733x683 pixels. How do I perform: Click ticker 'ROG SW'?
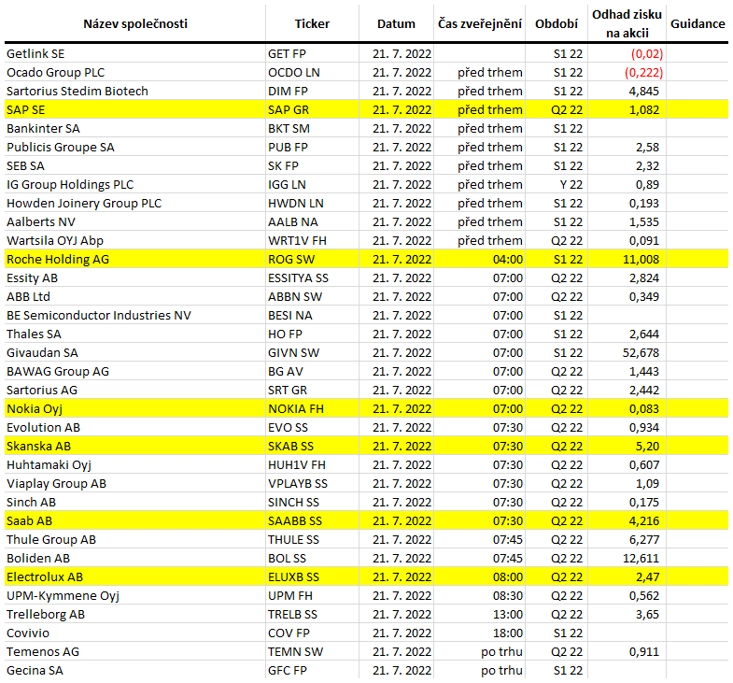[291, 259]
